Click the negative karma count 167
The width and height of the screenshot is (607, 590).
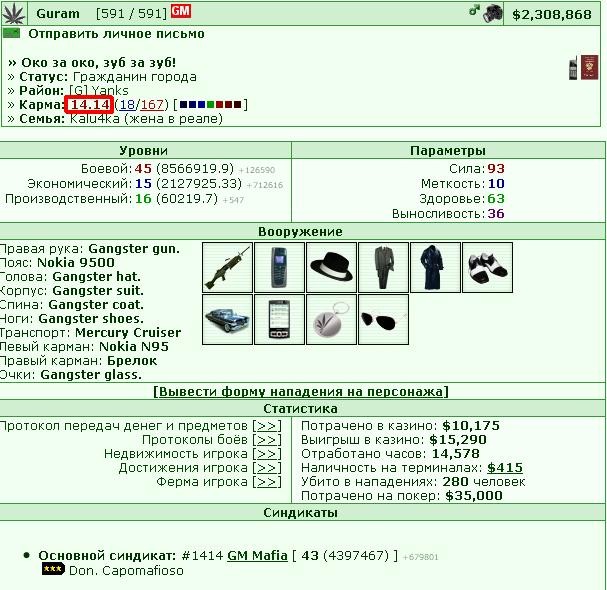pos(152,105)
